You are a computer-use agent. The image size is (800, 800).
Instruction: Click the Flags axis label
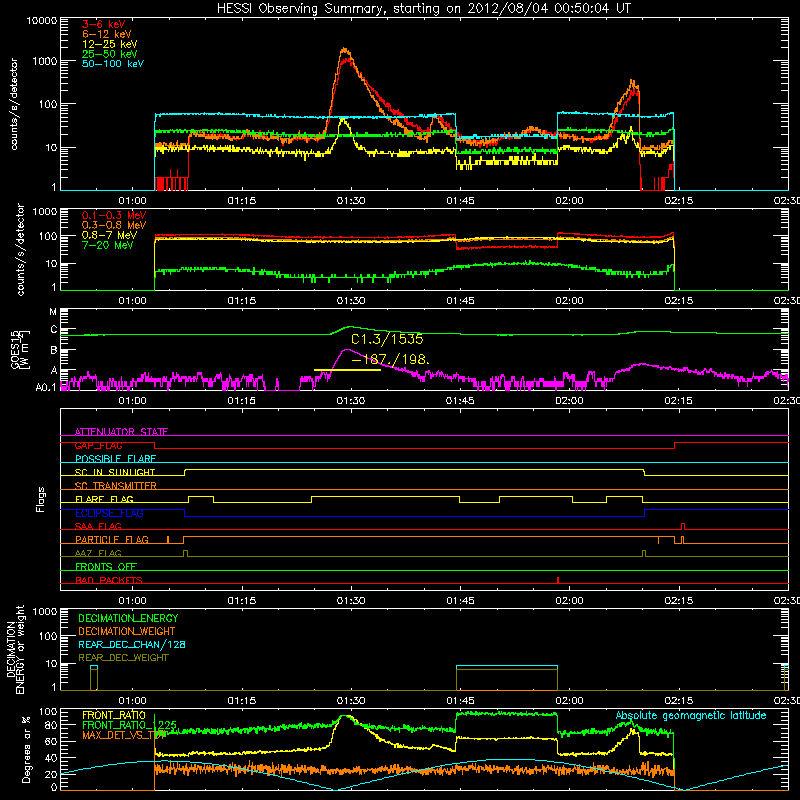click(x=41, y=499)
